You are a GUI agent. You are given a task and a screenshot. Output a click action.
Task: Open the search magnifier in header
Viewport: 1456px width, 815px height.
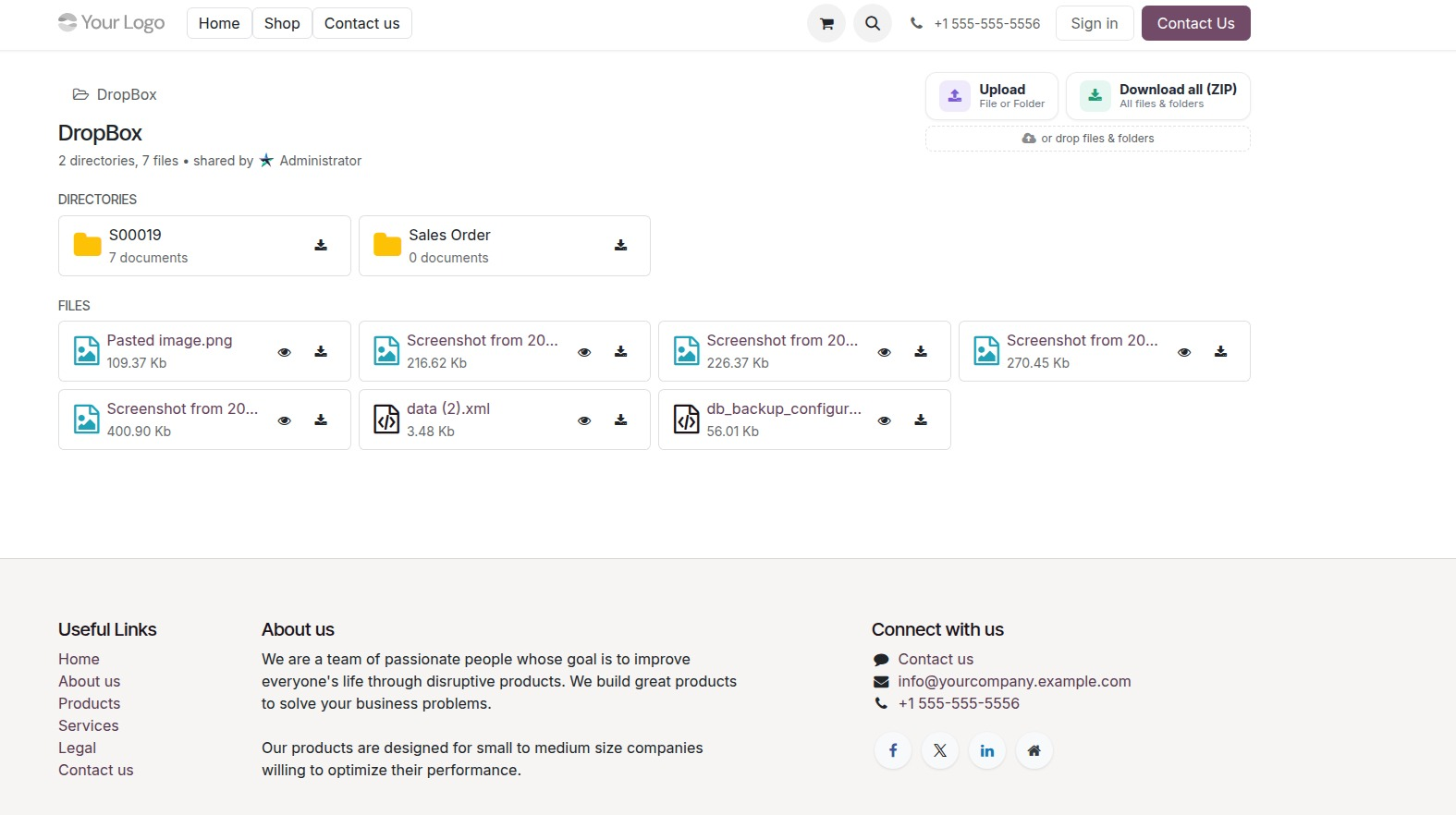point(873,23)
